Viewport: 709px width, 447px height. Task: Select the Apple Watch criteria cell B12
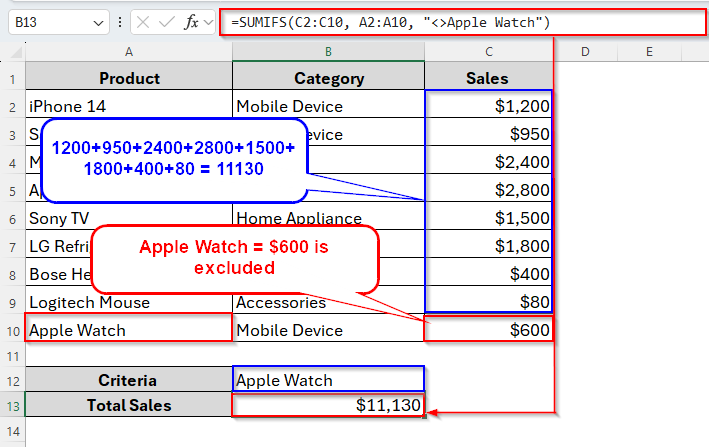point(328,380)
